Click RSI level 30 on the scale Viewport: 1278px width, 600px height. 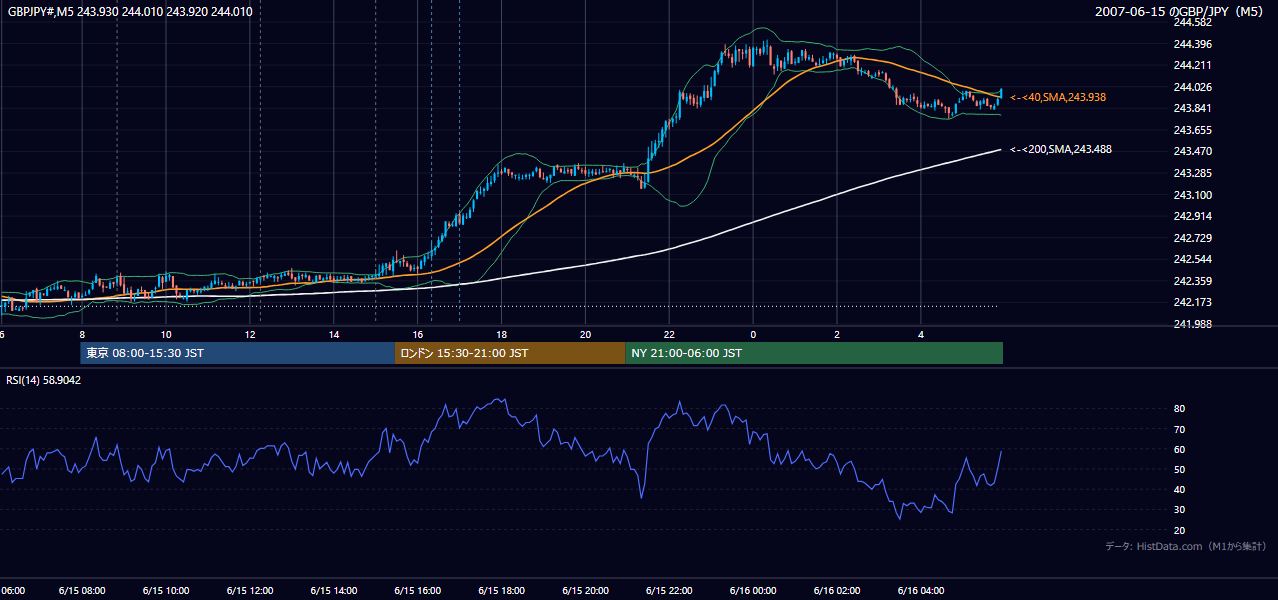tap(1180, 509)
